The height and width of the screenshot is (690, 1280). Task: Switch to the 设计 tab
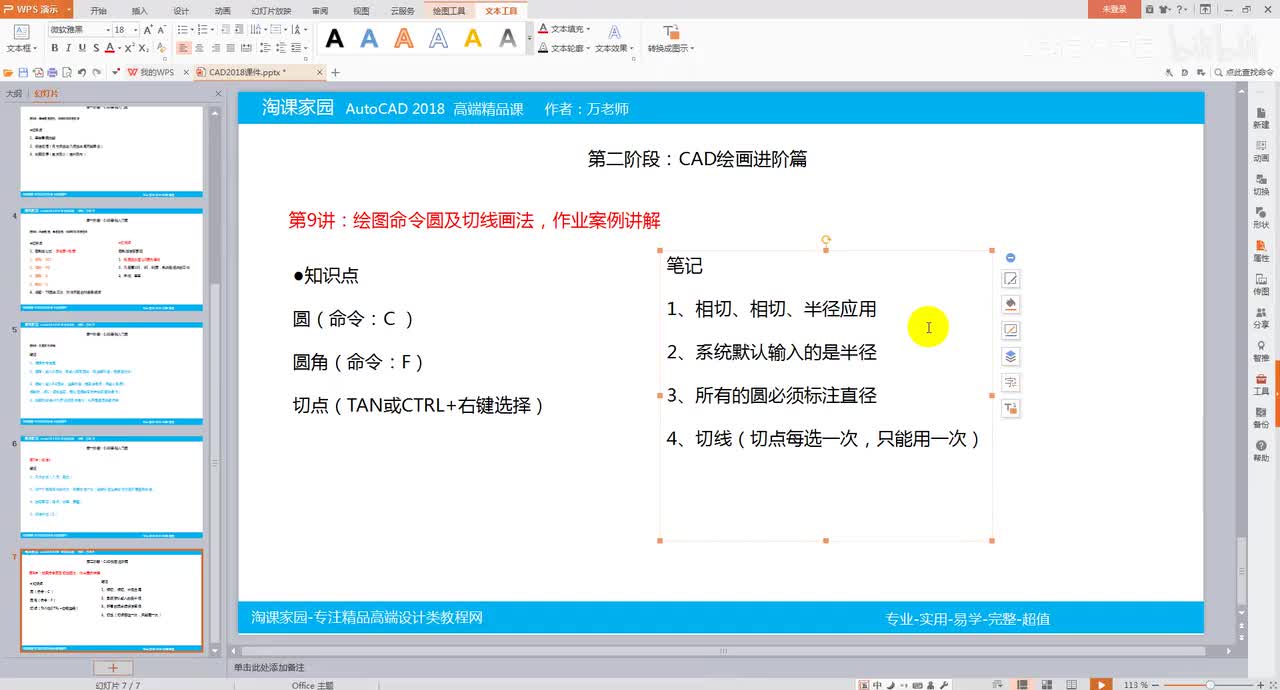[x=181, y=10]
